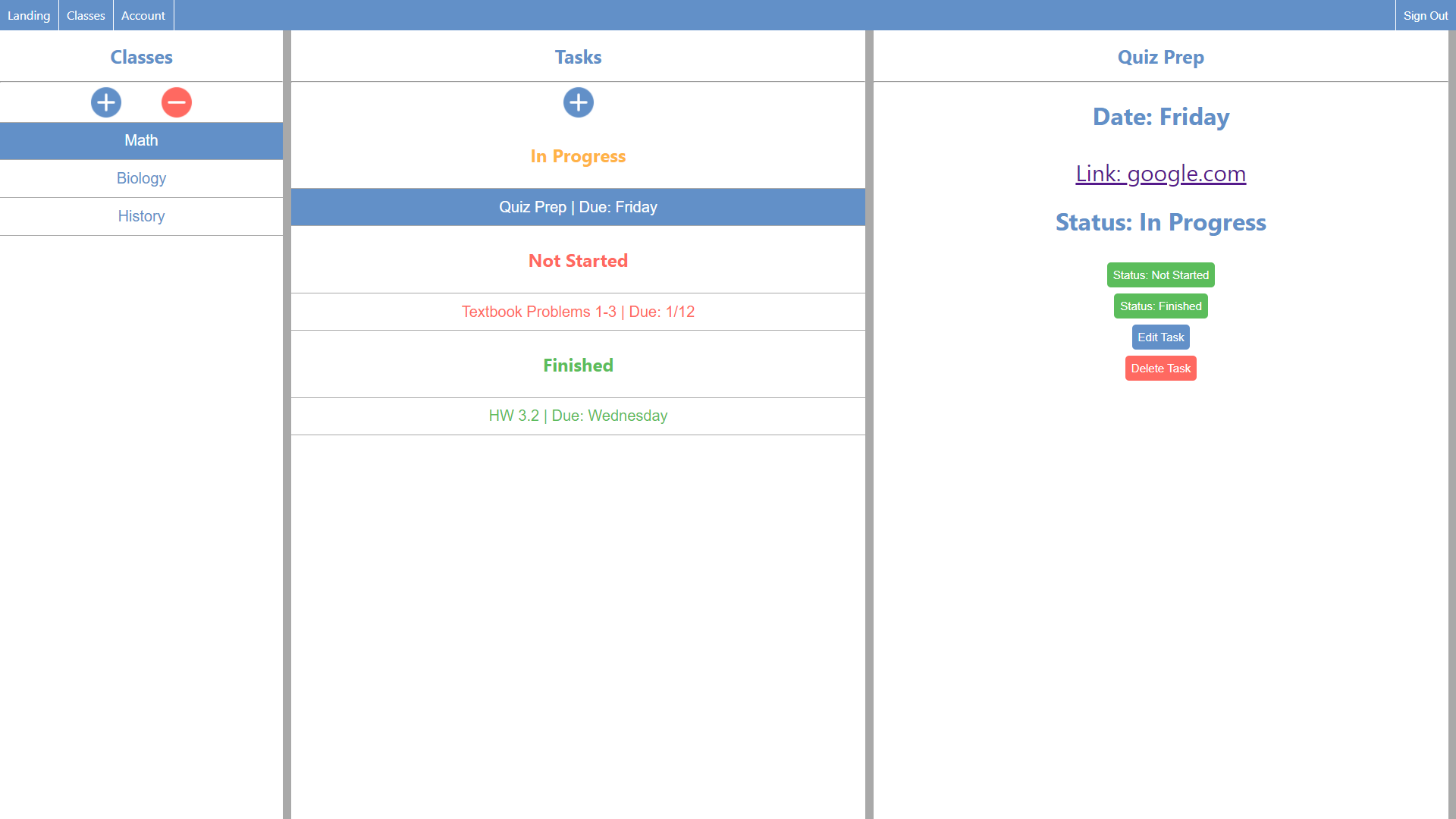
Task: Select the History class
Action: coord(141,216)
